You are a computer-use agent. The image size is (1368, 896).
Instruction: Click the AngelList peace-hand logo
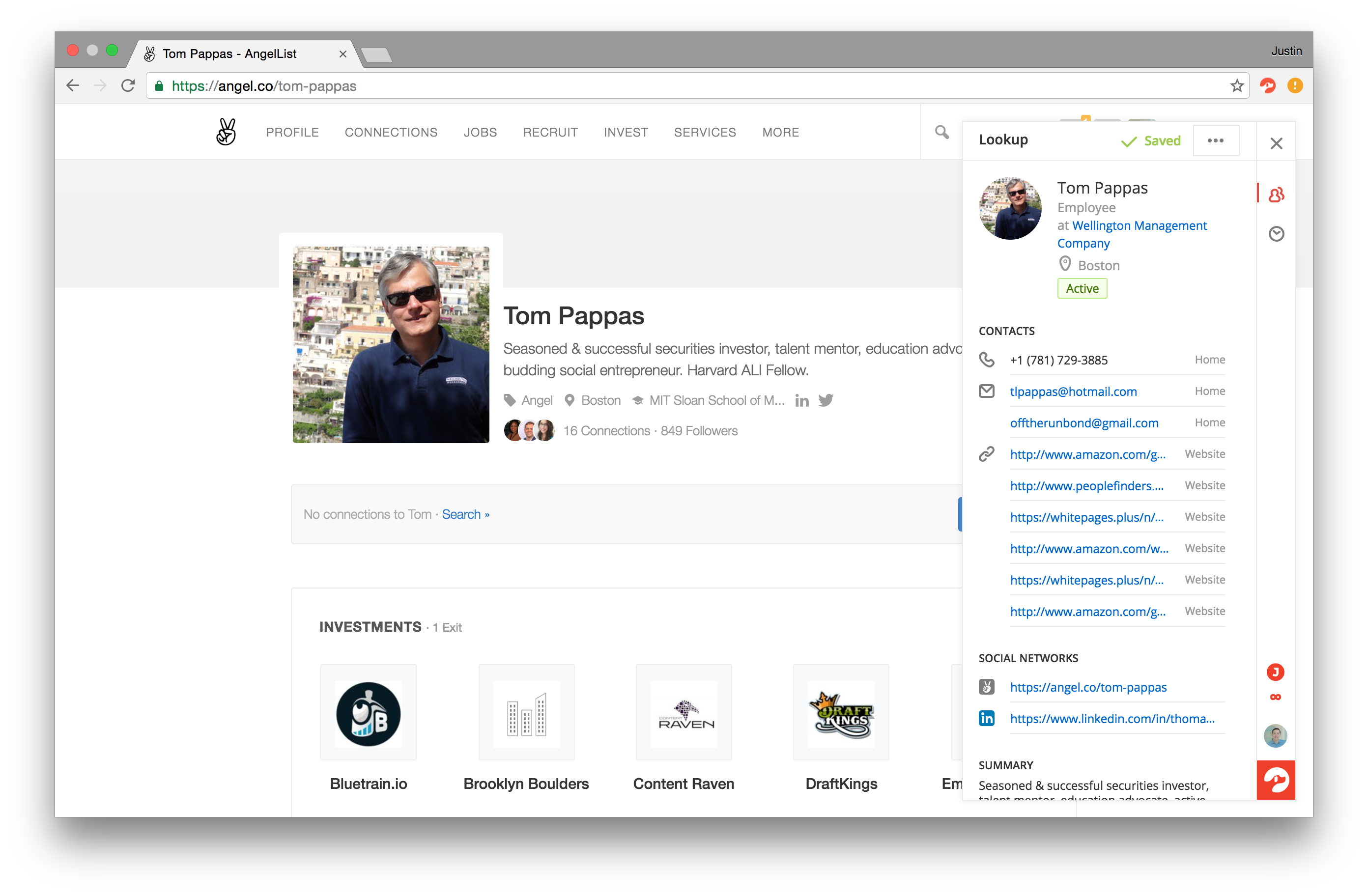(x=226, y=132)
